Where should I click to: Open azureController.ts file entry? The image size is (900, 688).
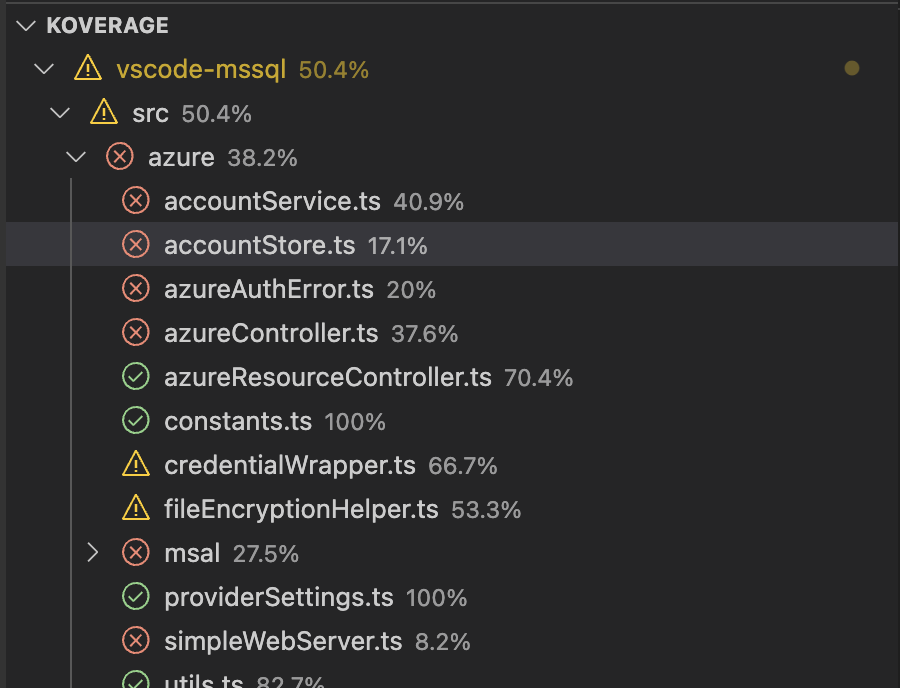tap(271, 333)
